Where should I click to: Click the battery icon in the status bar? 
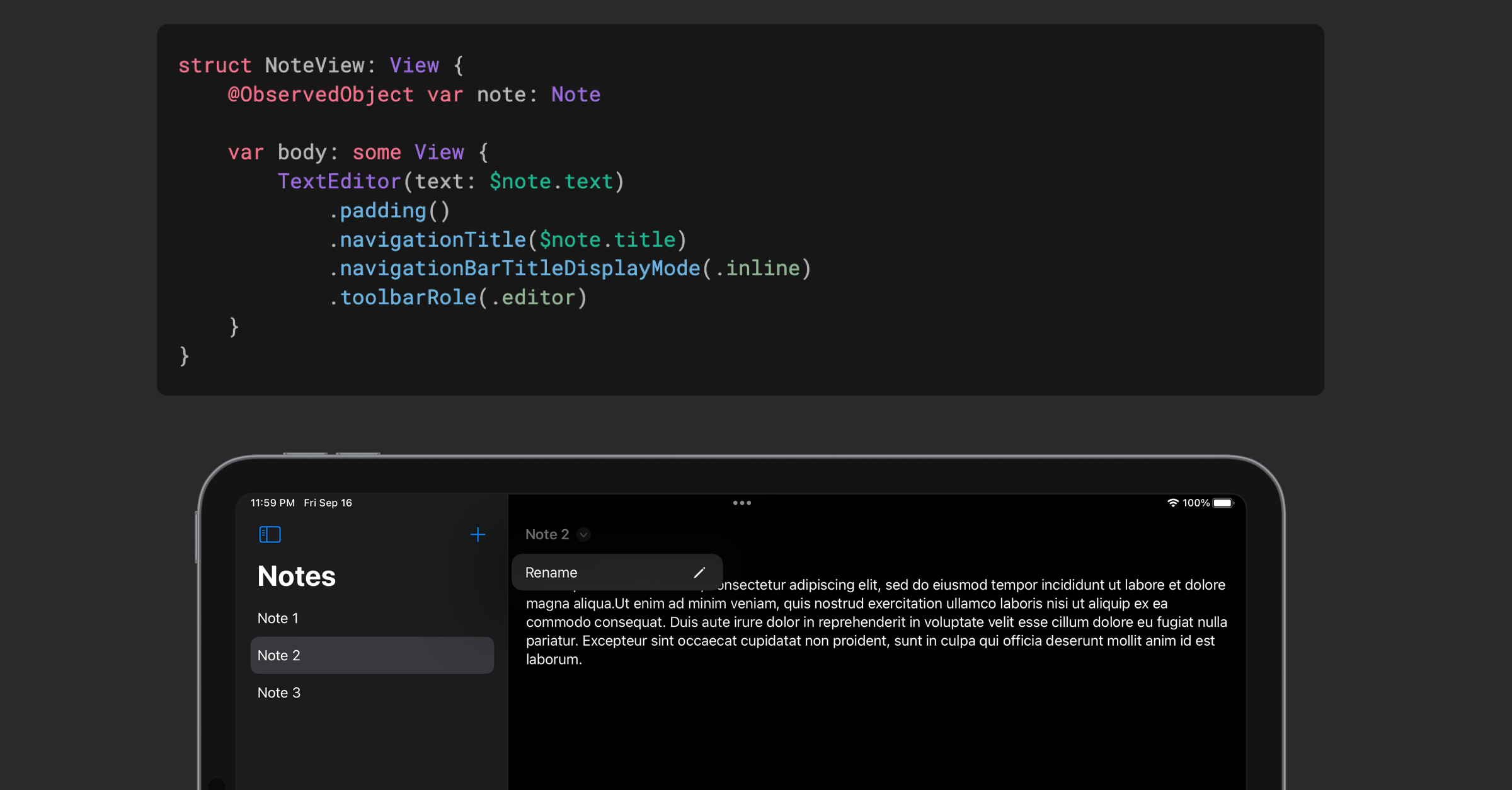coord(1221,502)
